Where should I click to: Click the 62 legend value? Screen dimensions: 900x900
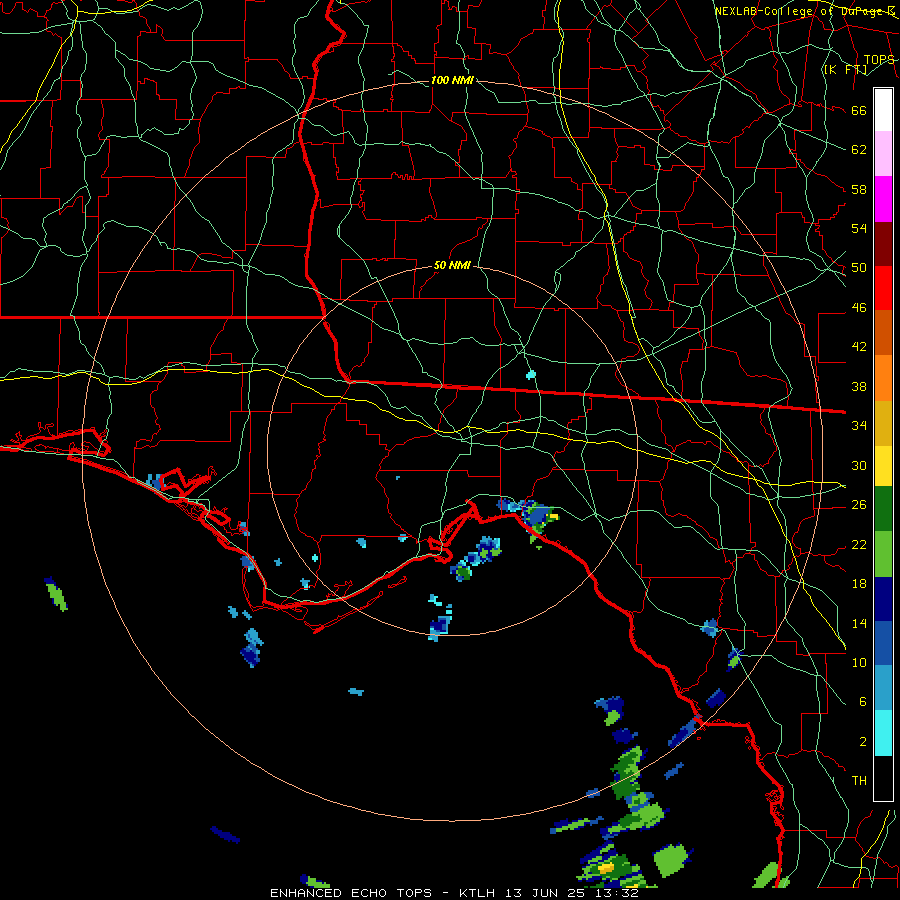[x=859, y=150]
